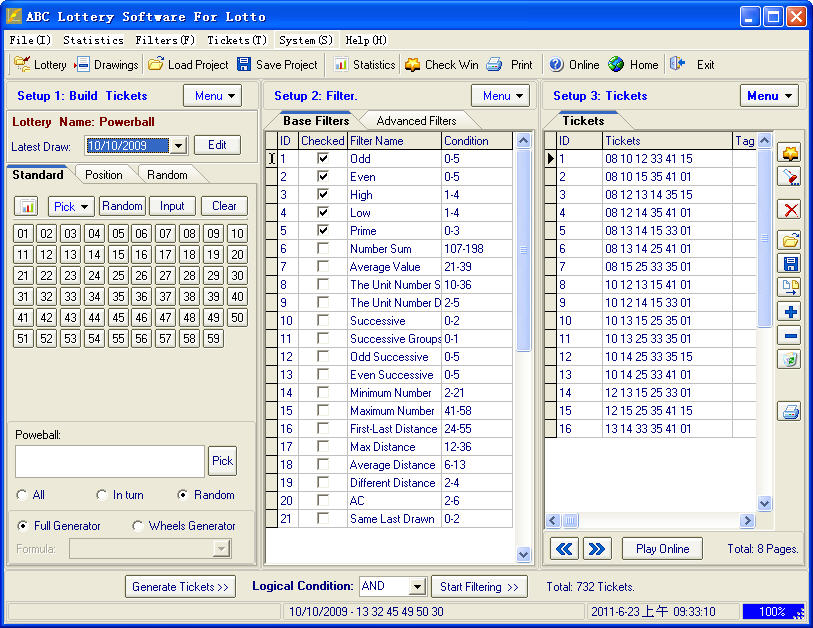The width and height of the screenshot is (813, 628).
Task: Uncheck the Prime filter checkbox
Action: [323, 230]
